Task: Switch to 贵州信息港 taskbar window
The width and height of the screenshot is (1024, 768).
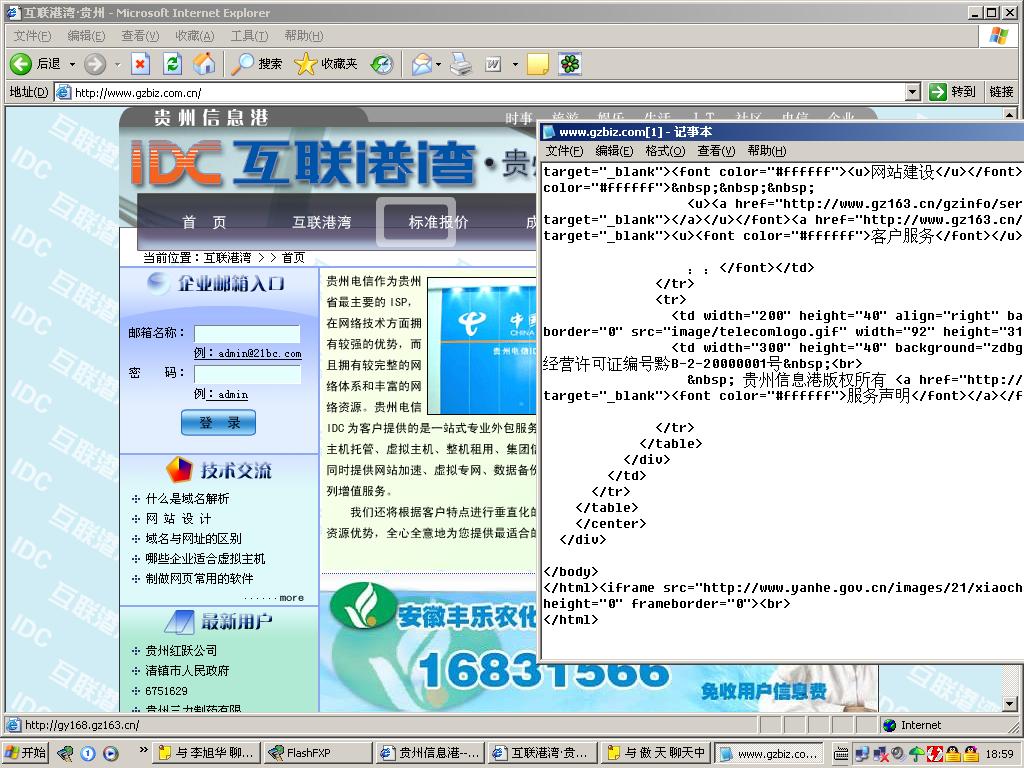Action: pyautogui.click(x=431, y=753)
